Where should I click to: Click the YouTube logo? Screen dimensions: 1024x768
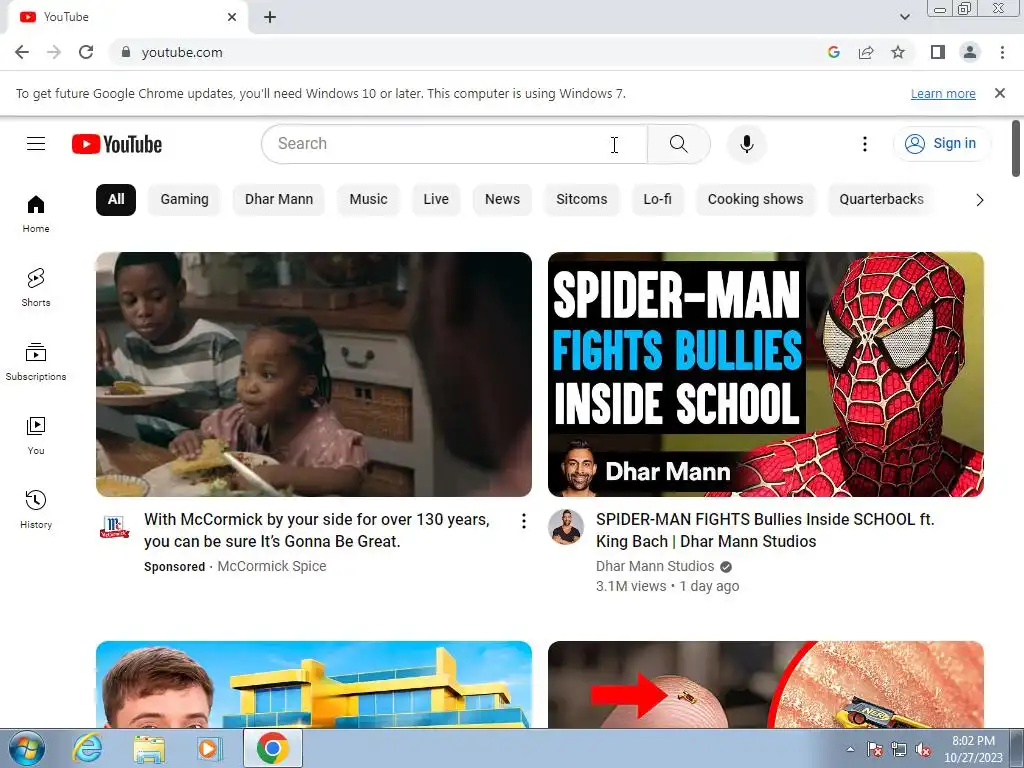[x=117, y=144]
